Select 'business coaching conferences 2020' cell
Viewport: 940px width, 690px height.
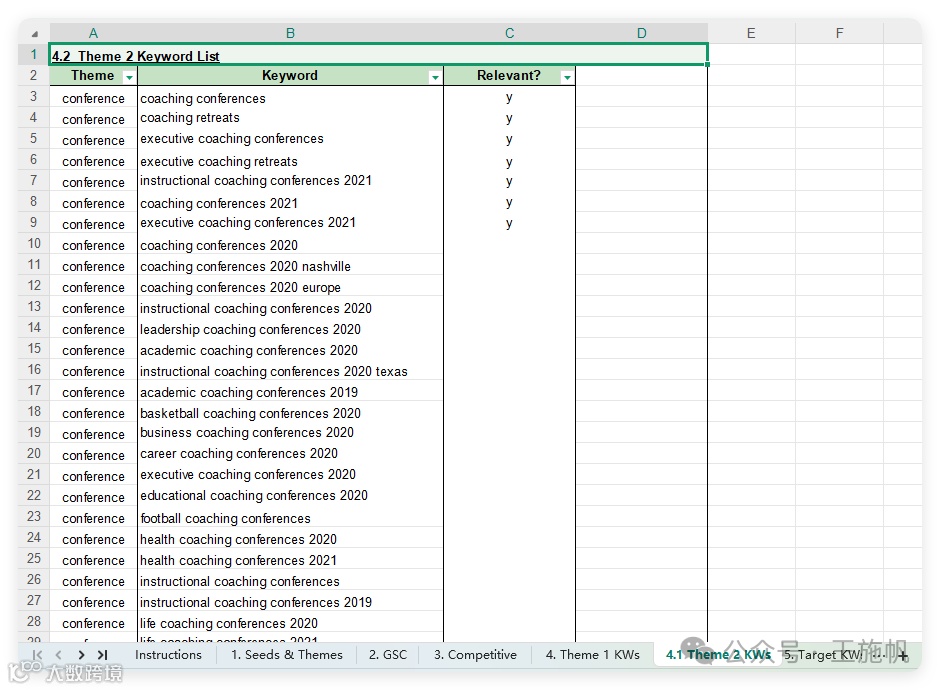tap(291, 432)
